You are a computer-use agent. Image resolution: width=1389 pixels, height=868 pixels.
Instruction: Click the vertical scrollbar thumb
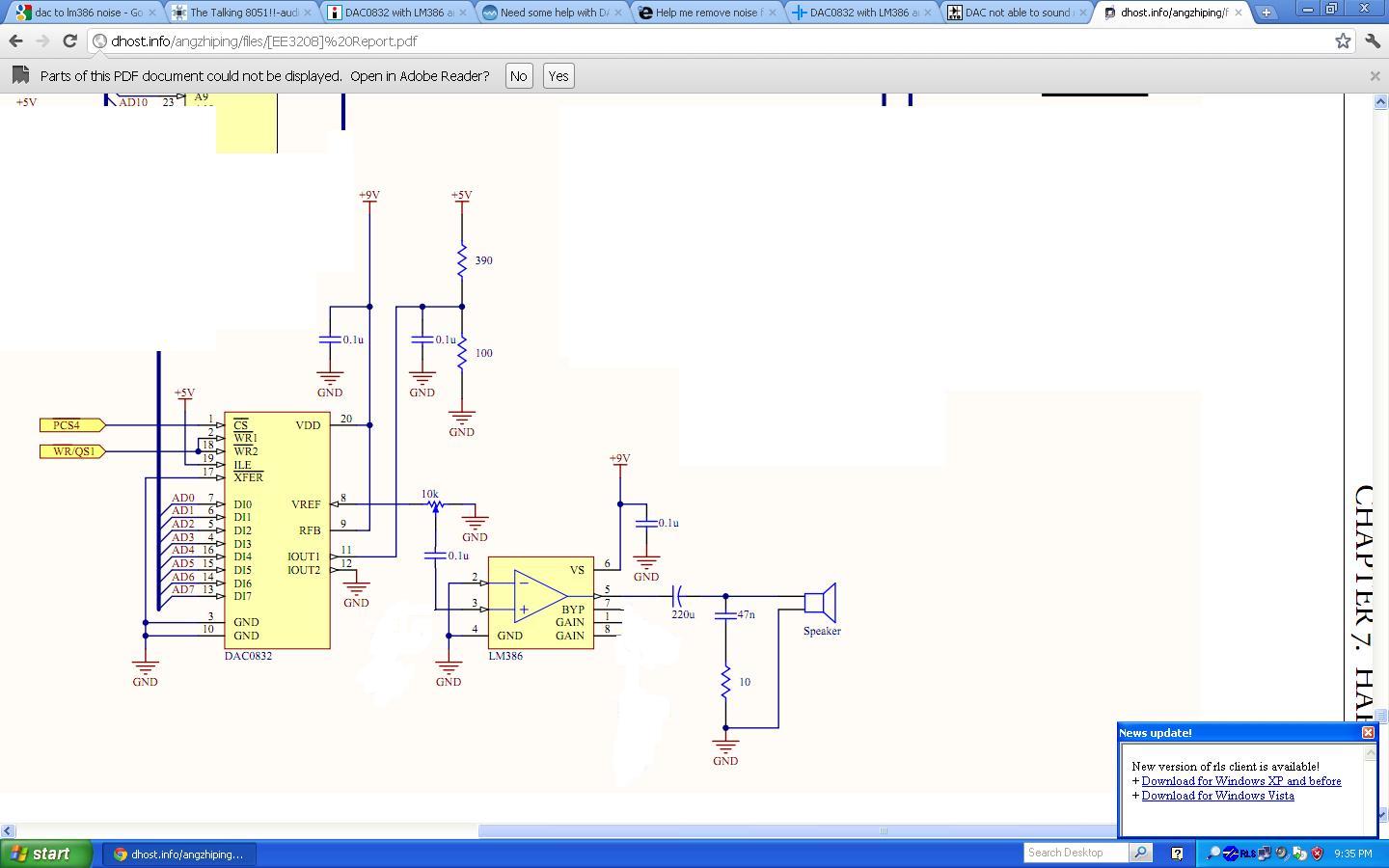tap(1380, 716)
